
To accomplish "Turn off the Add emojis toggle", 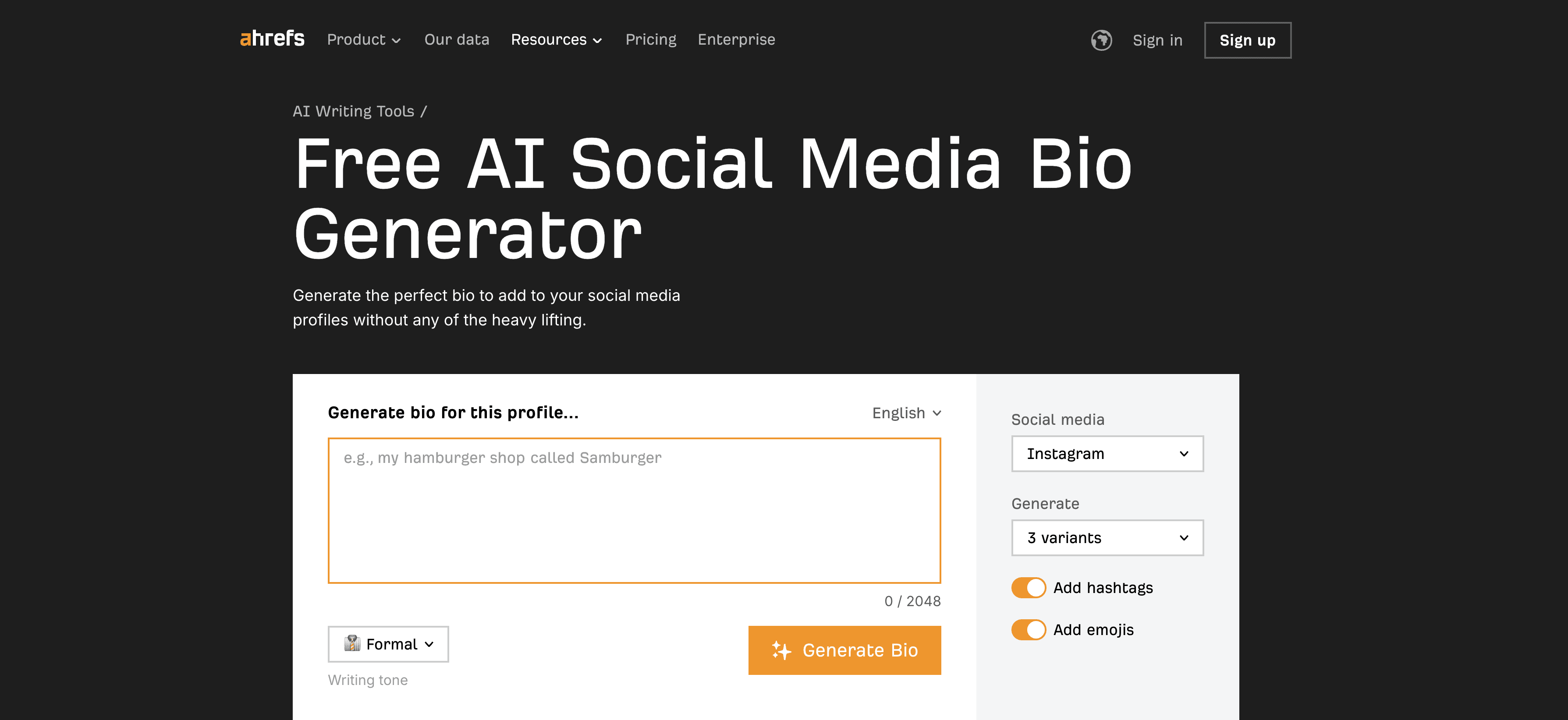I will [1028, 630].
